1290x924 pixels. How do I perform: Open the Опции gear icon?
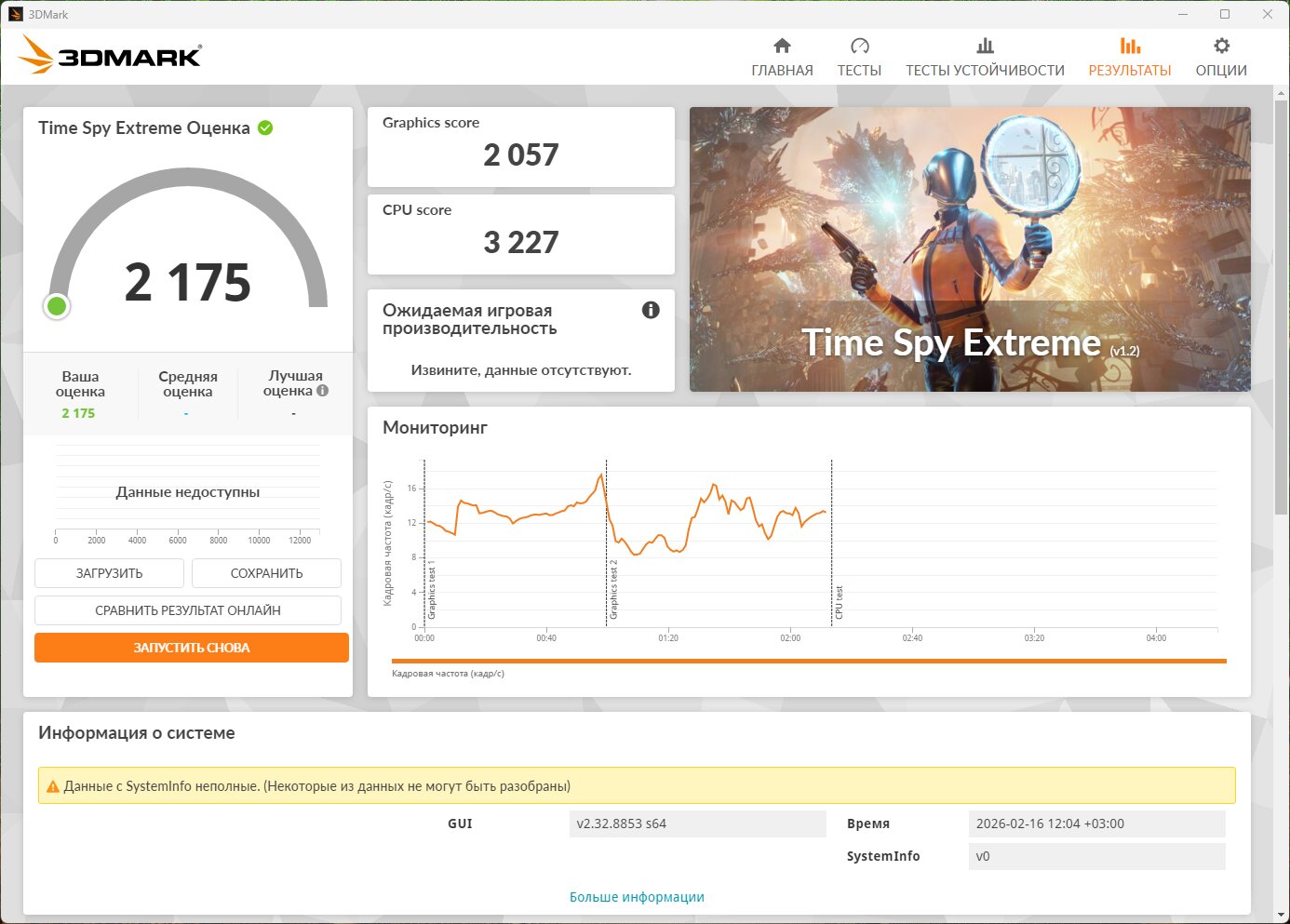pyautogui.click(x=1221, y=47)
